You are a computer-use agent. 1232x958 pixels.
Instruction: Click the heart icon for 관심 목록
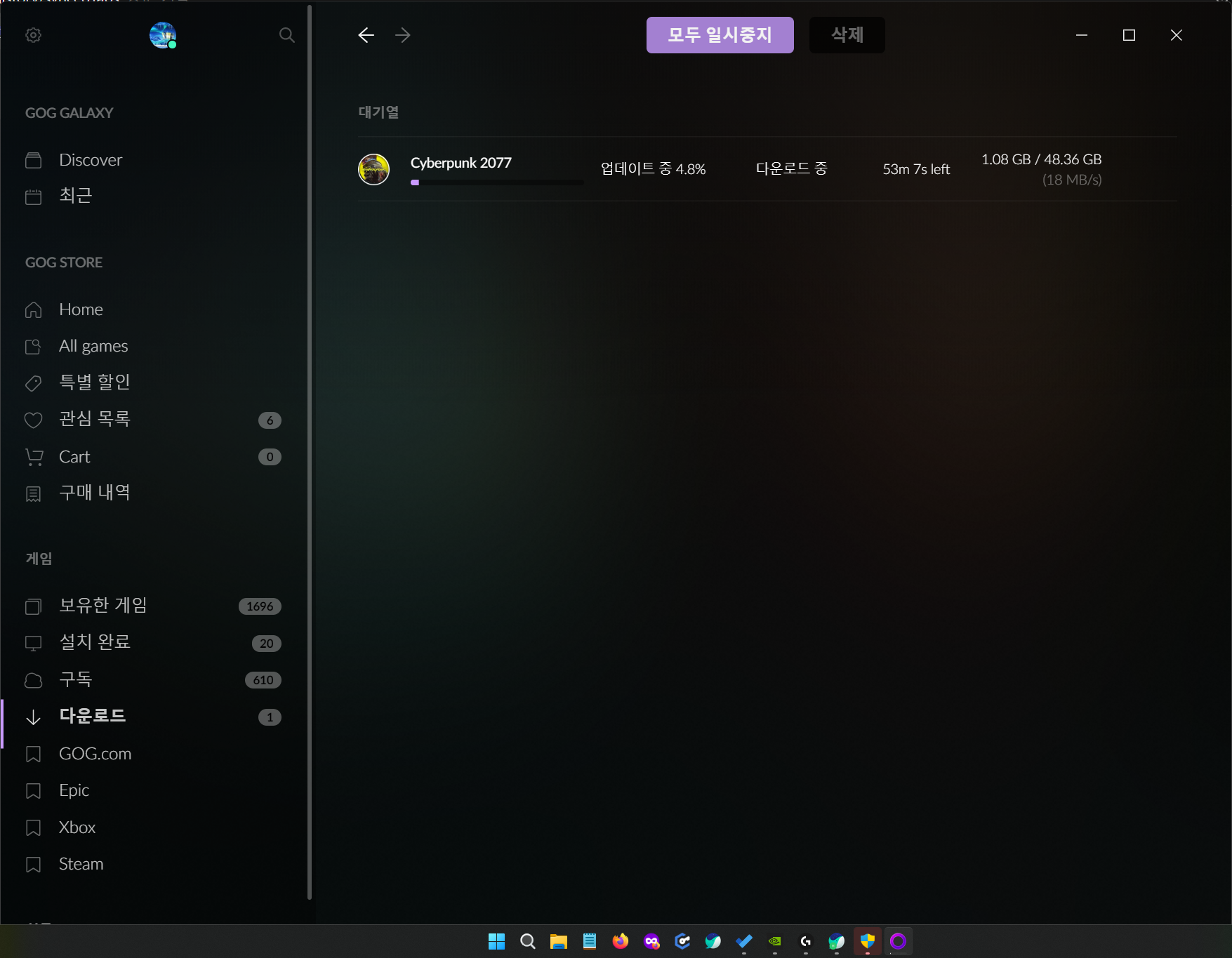click(x=33, y=420)
